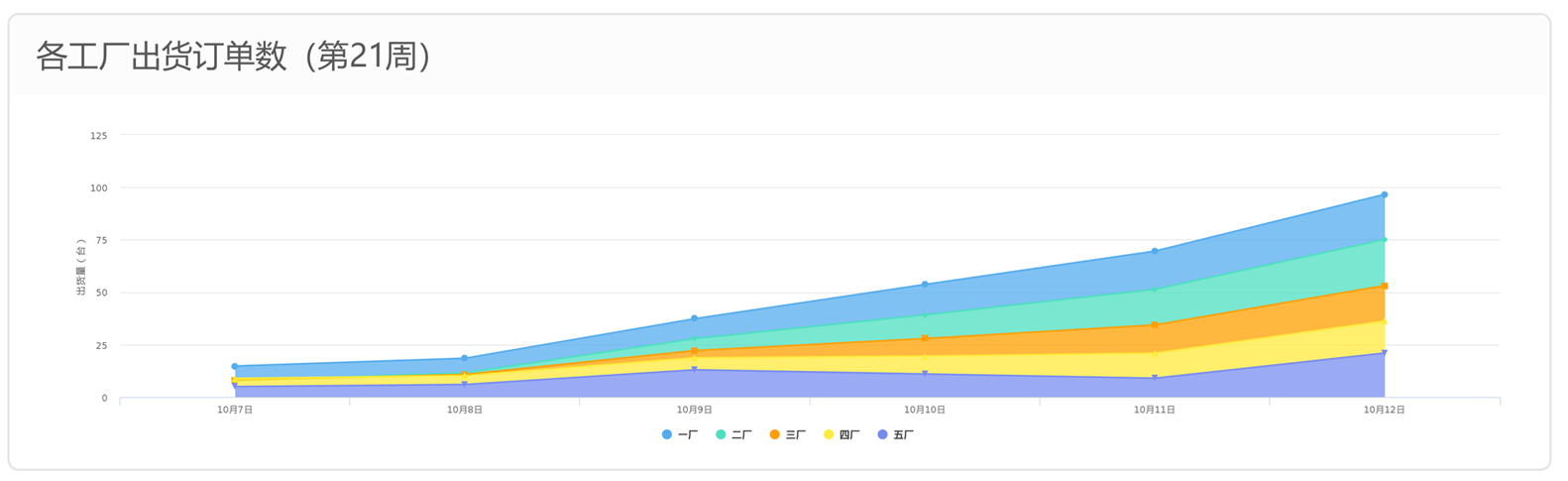Image resolution: width=1568 pixels, height=481 pixels.
Task: Click the 一厂 data point on 10月12日
Action: tap(1385, 195)
